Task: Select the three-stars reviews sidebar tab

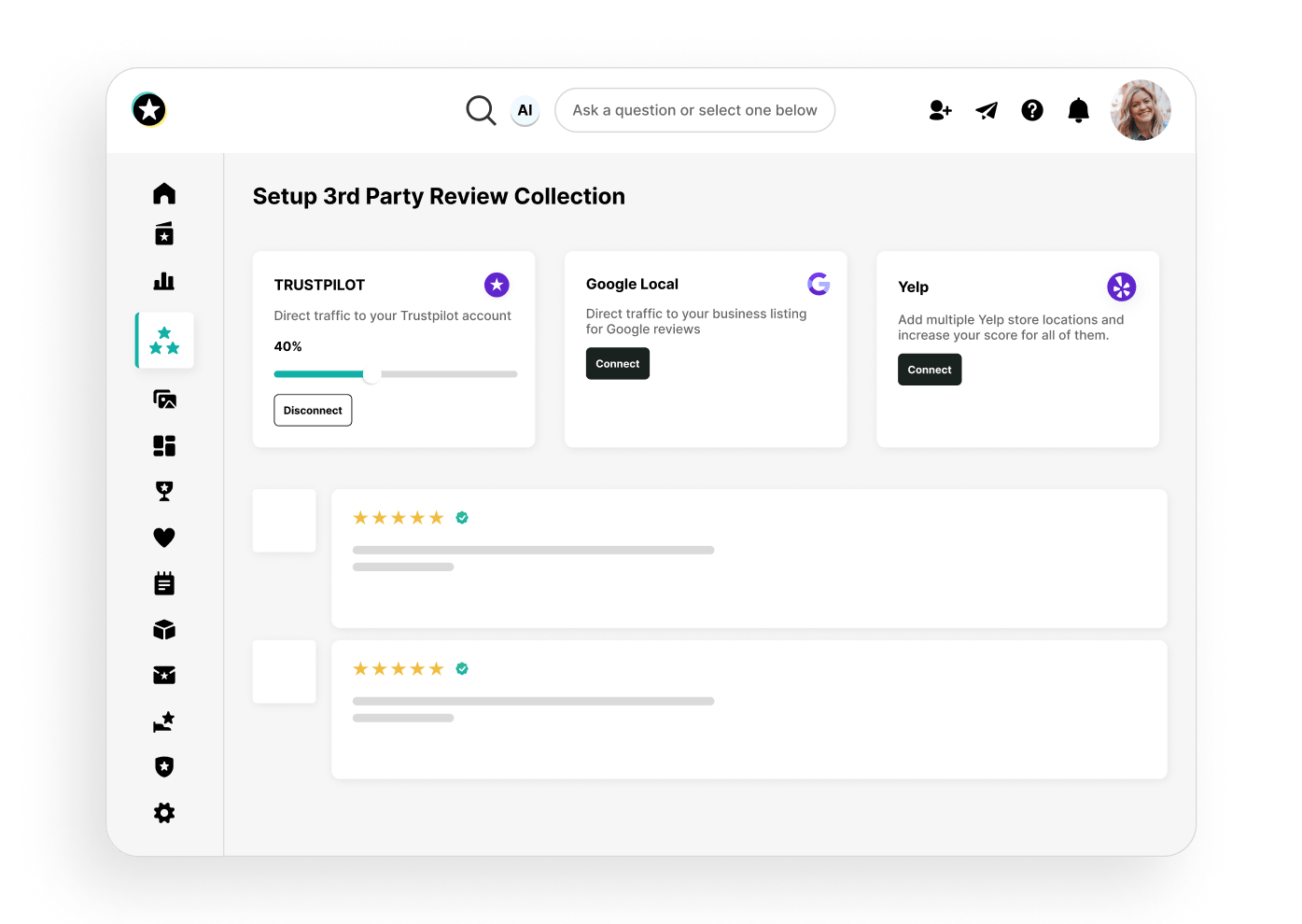Action: click(x=164, y=341)
